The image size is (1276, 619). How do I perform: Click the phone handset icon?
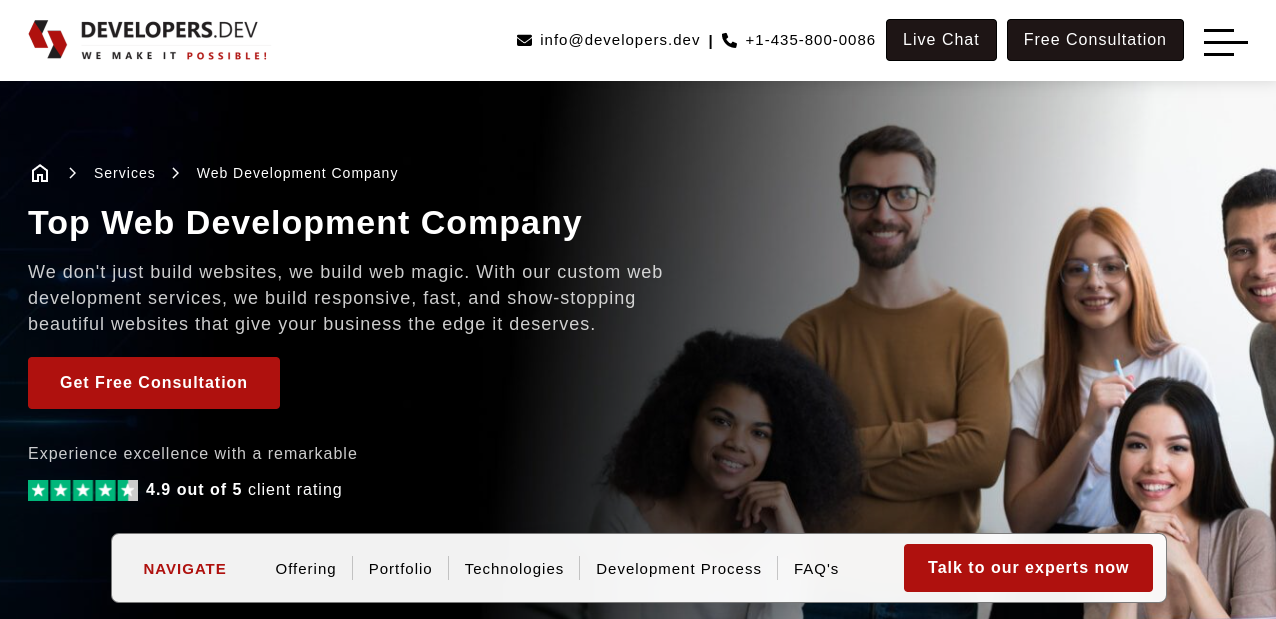[729, 40]
